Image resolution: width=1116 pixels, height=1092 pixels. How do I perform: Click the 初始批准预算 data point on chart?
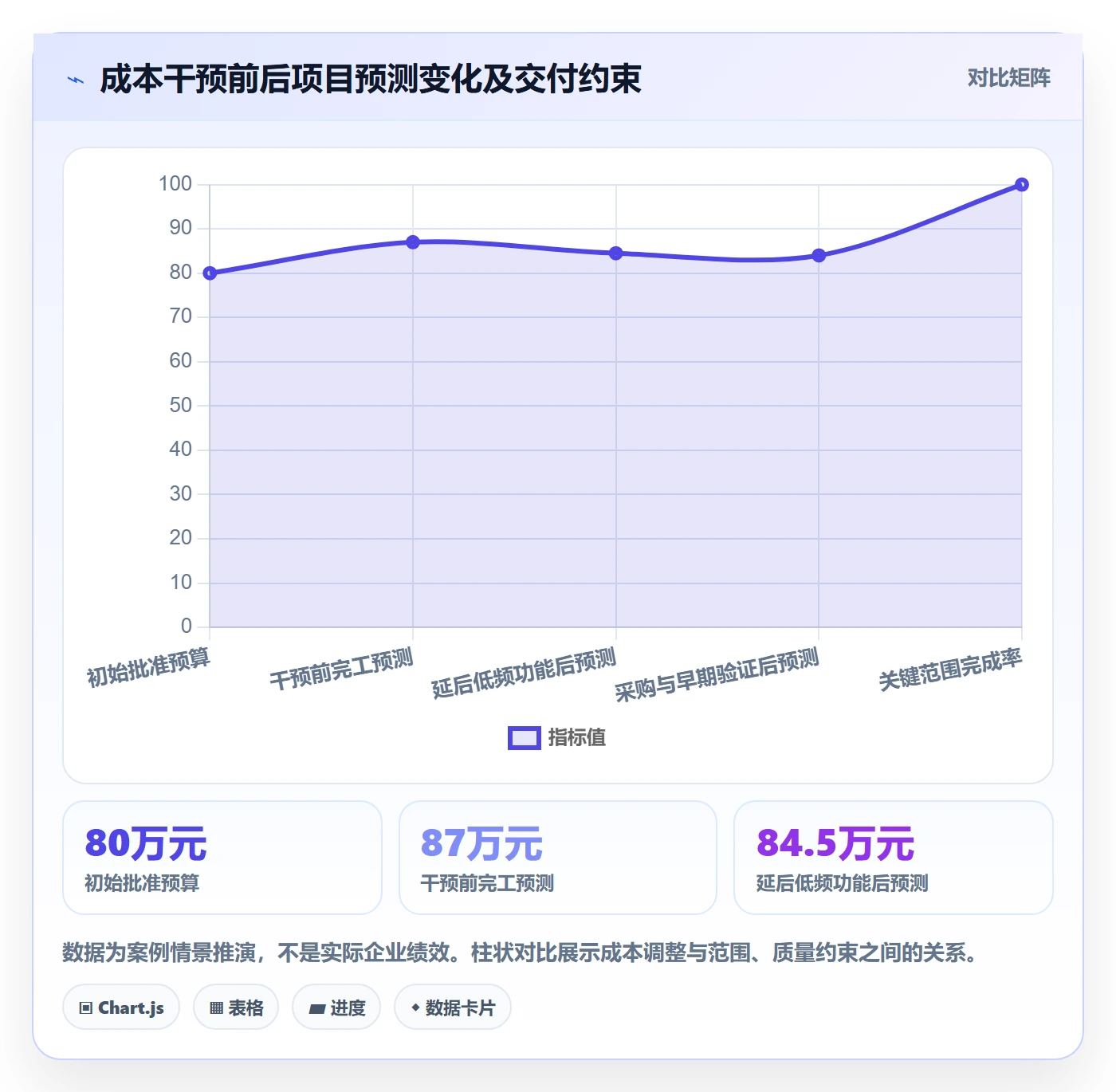pyautogui.click(x=210, y=273)
